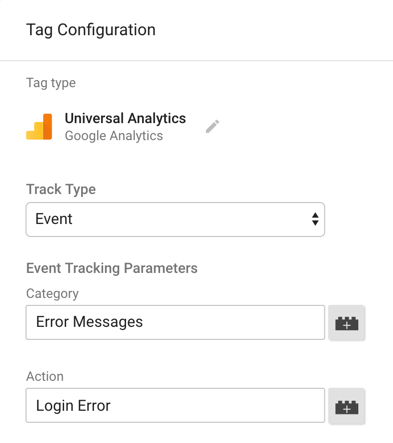Click the pencil edit icon beside Universal Analytics
The width and height of the screenshot is (393, 443).
(x=212, y=126)
